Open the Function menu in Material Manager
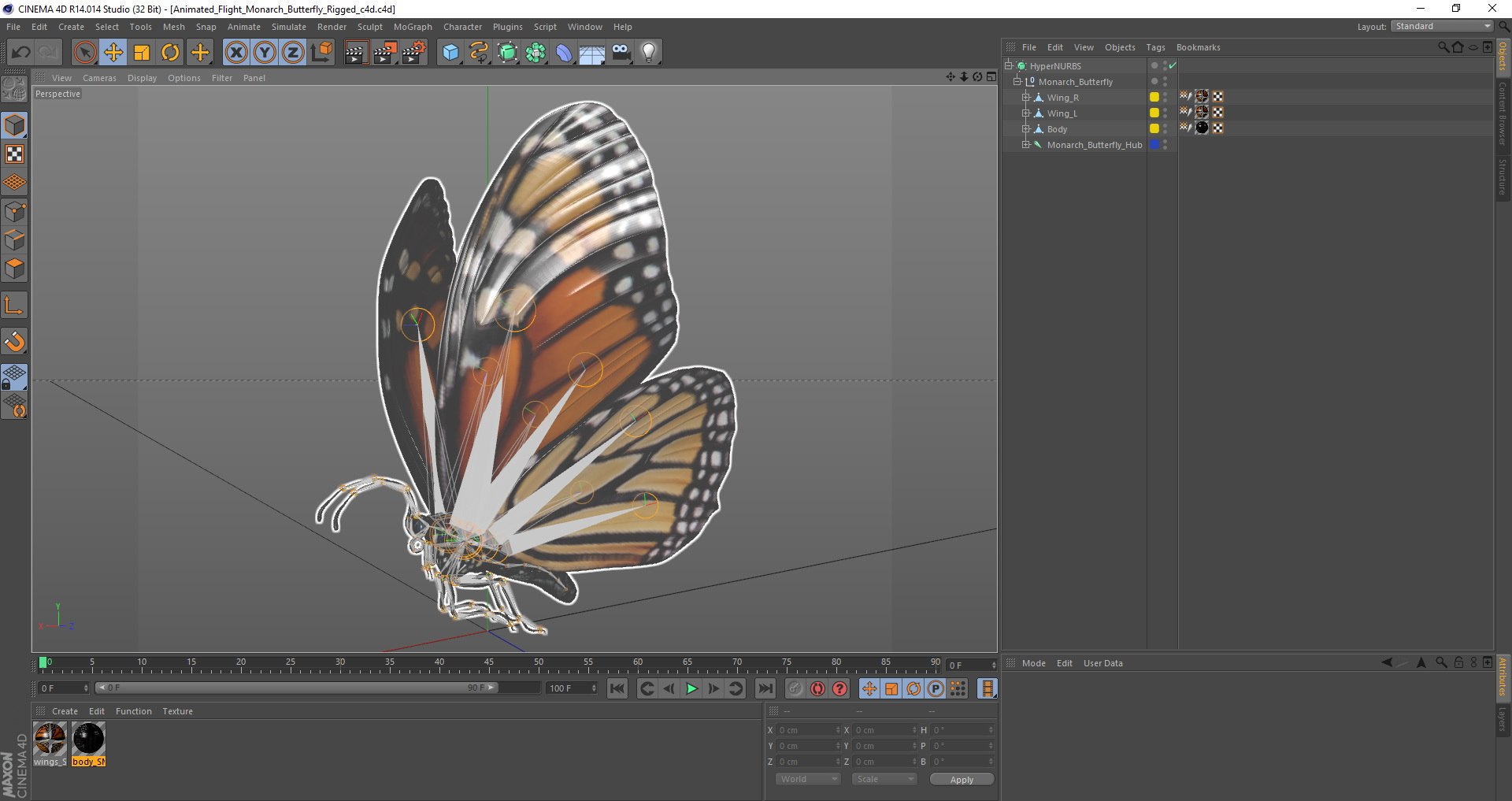This screenshot has height=801, width=1512. [x=134, y=711]
